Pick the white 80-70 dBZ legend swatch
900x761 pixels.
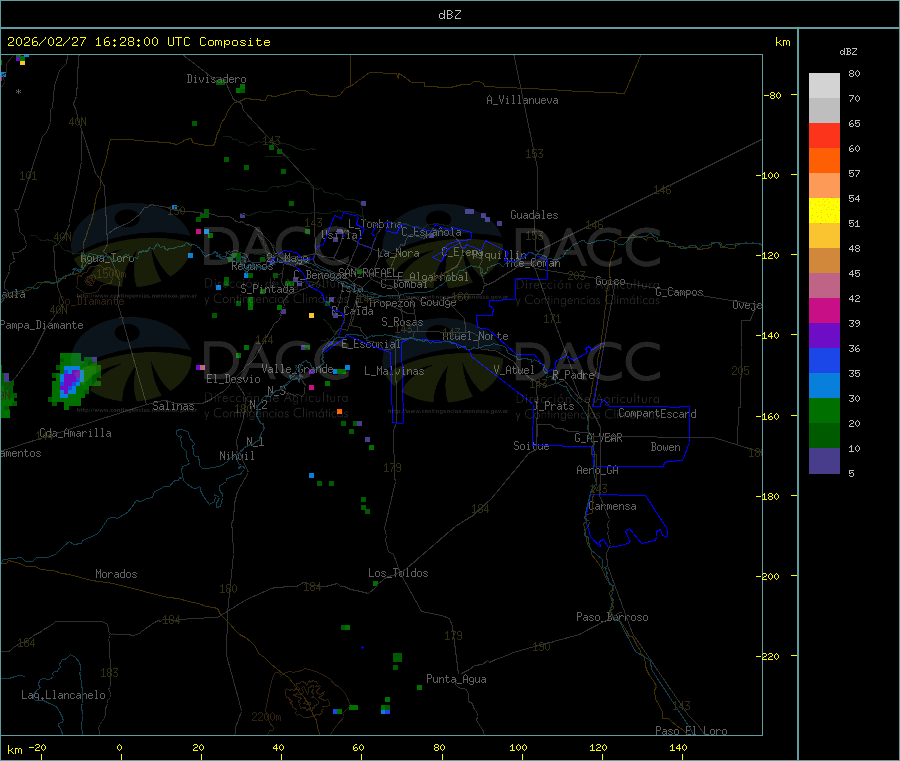824,86
